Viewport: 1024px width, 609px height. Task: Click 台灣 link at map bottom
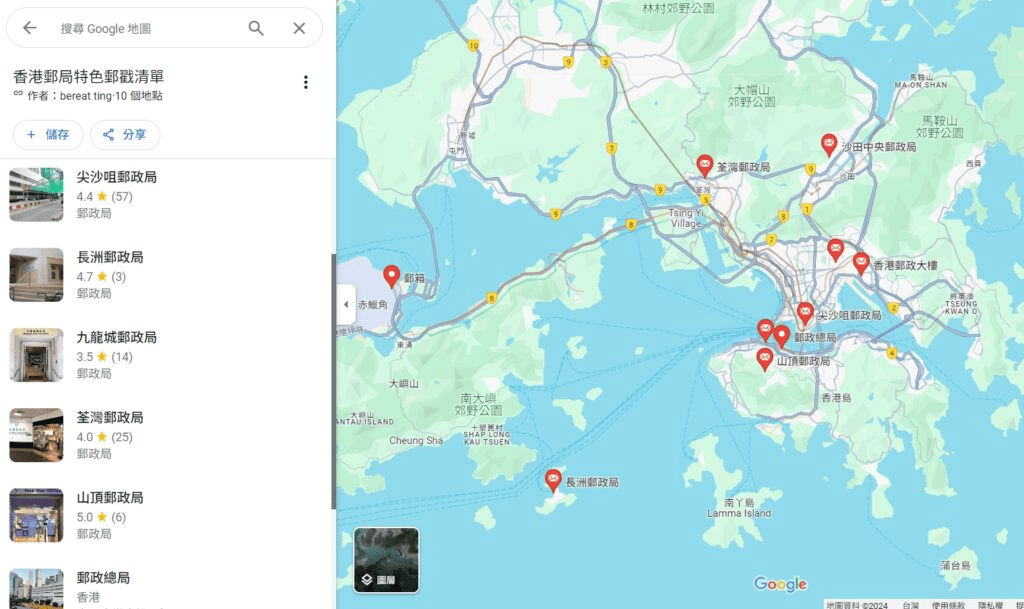[910, 605]
